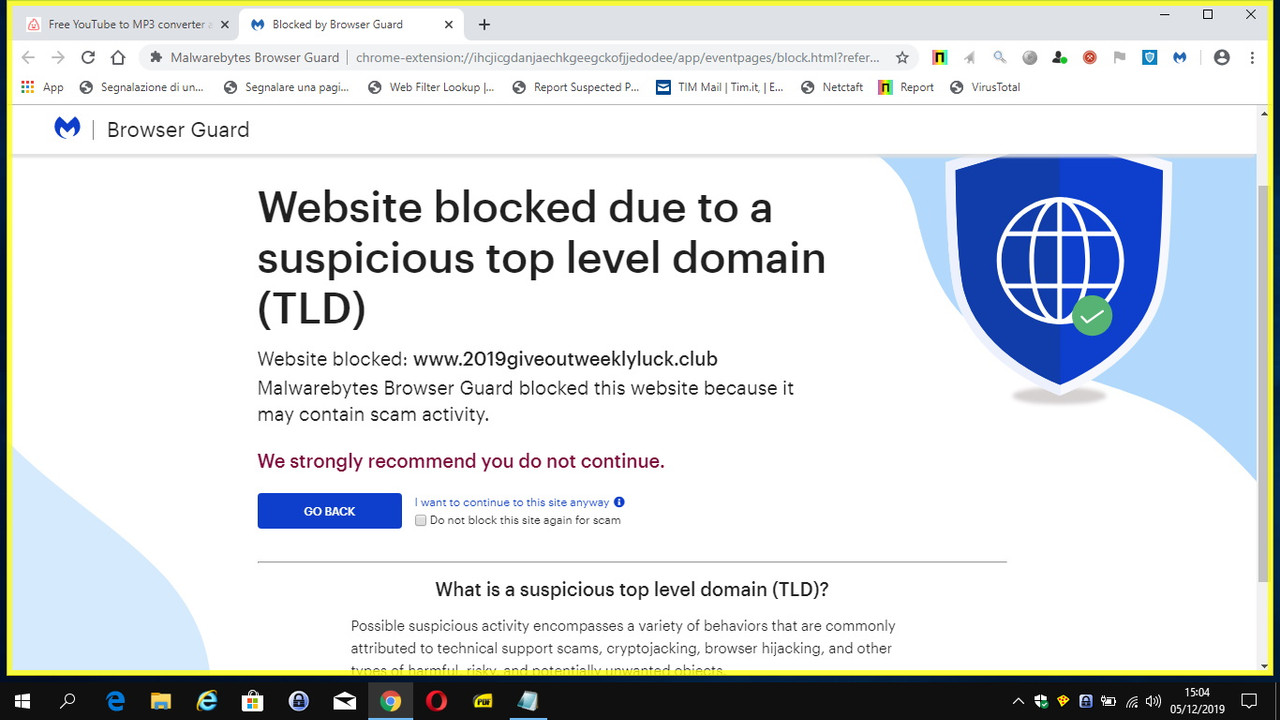
Task: Click the GO BACK button
Action: [x=329, y=511]
